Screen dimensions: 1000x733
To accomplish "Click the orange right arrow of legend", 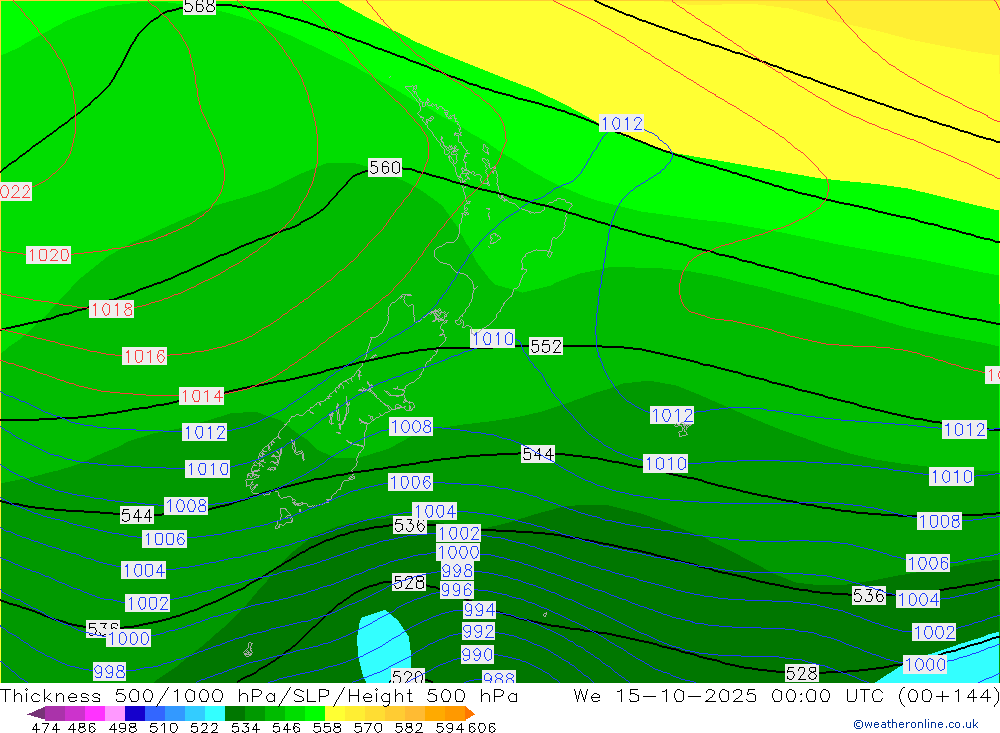I will (x=469, y=713).
